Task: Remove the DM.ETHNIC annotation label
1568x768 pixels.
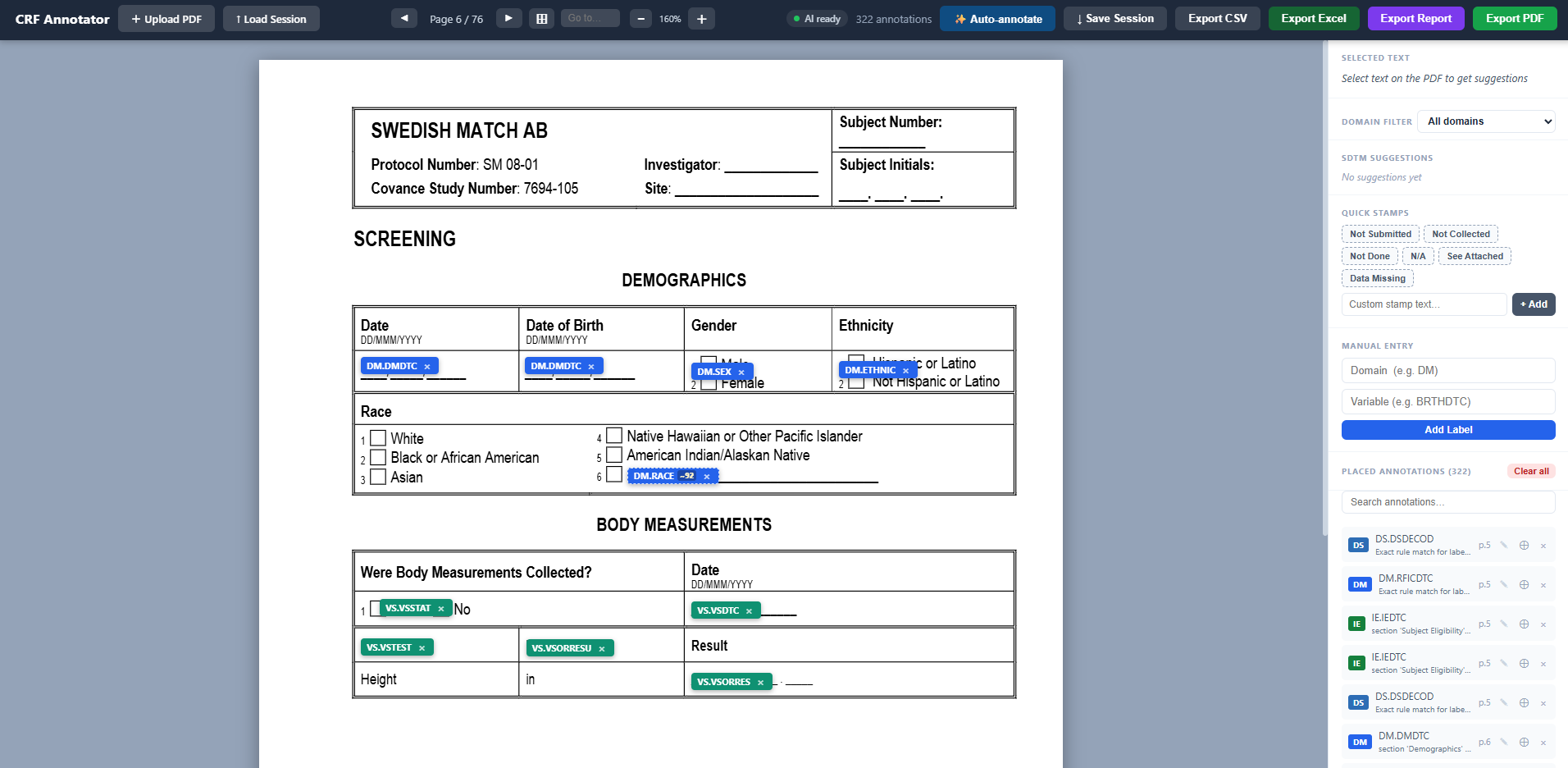Action: [905, 370]
